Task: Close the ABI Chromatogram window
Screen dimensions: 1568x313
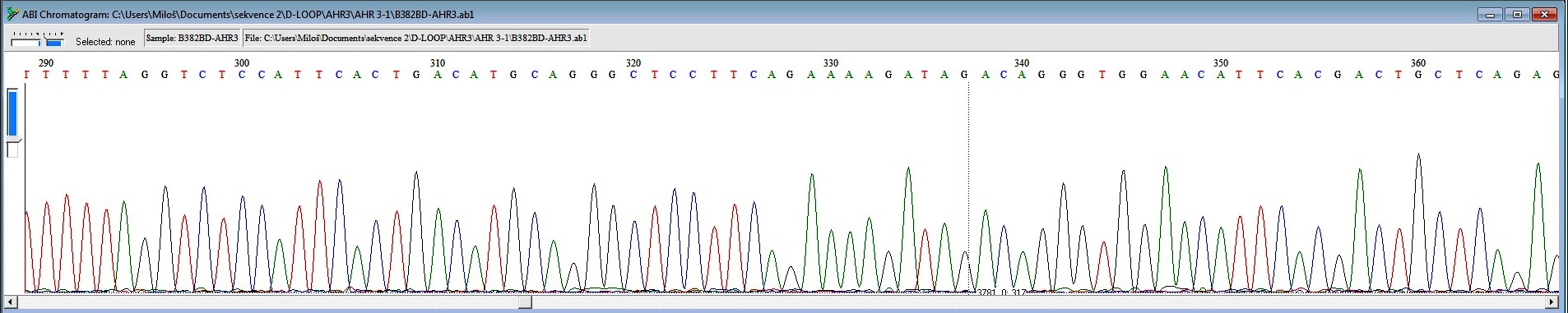Action: pyautogui.click(x=1544, y=14)
